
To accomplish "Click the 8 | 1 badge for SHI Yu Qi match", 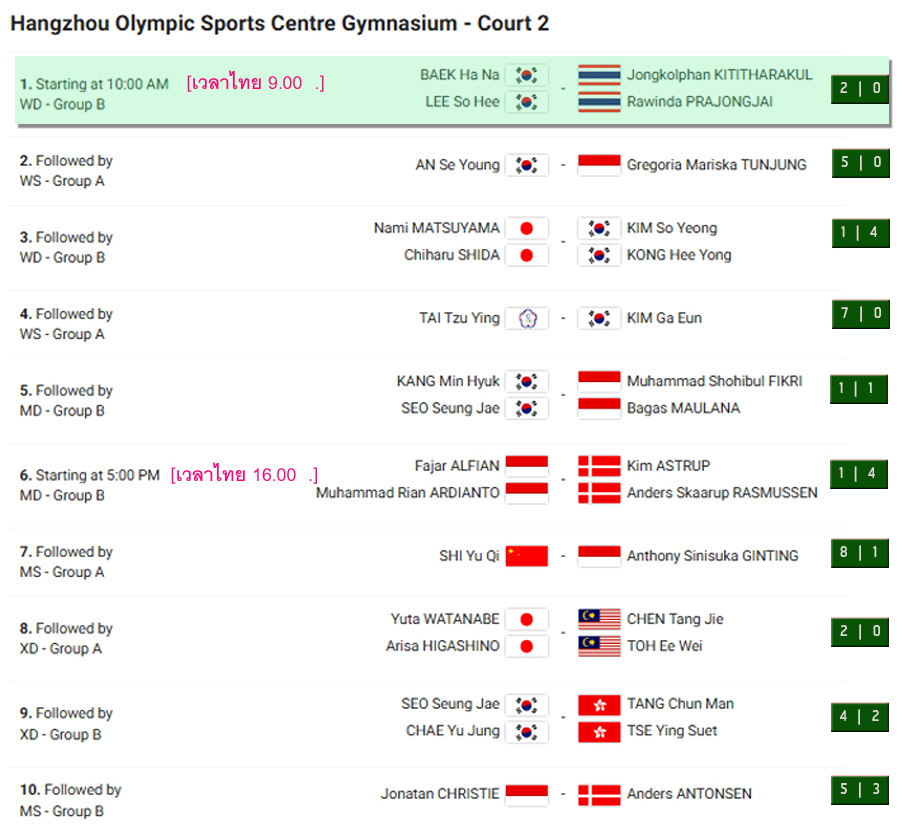I will point(860,553).
